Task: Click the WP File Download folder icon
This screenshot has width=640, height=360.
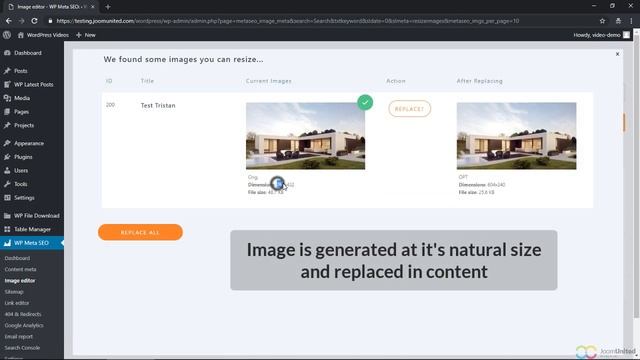Action: point(7,216)
